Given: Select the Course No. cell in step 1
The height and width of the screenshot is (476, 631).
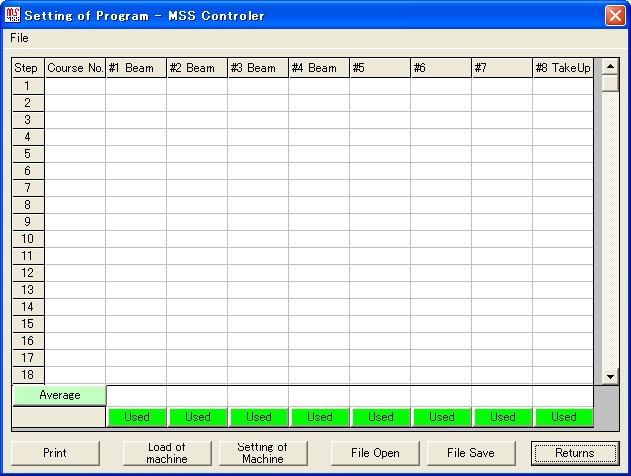Looking at the screenshot, I should 75,86.
